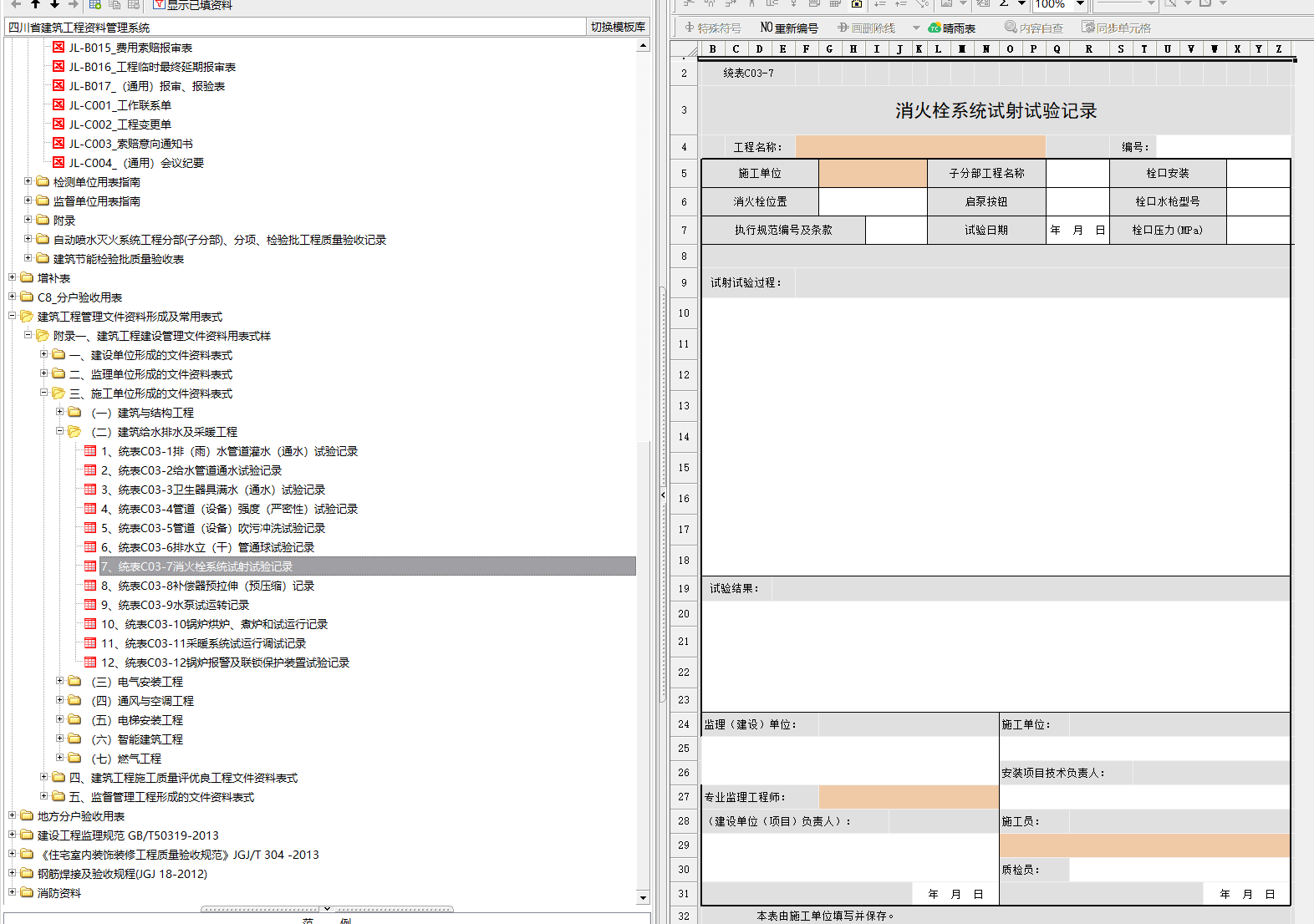Image resolution: width=1314 pixels, height=924 pixels.
Task: Click tree panel scrollbar down arrow
Action: tap(643, 897)
